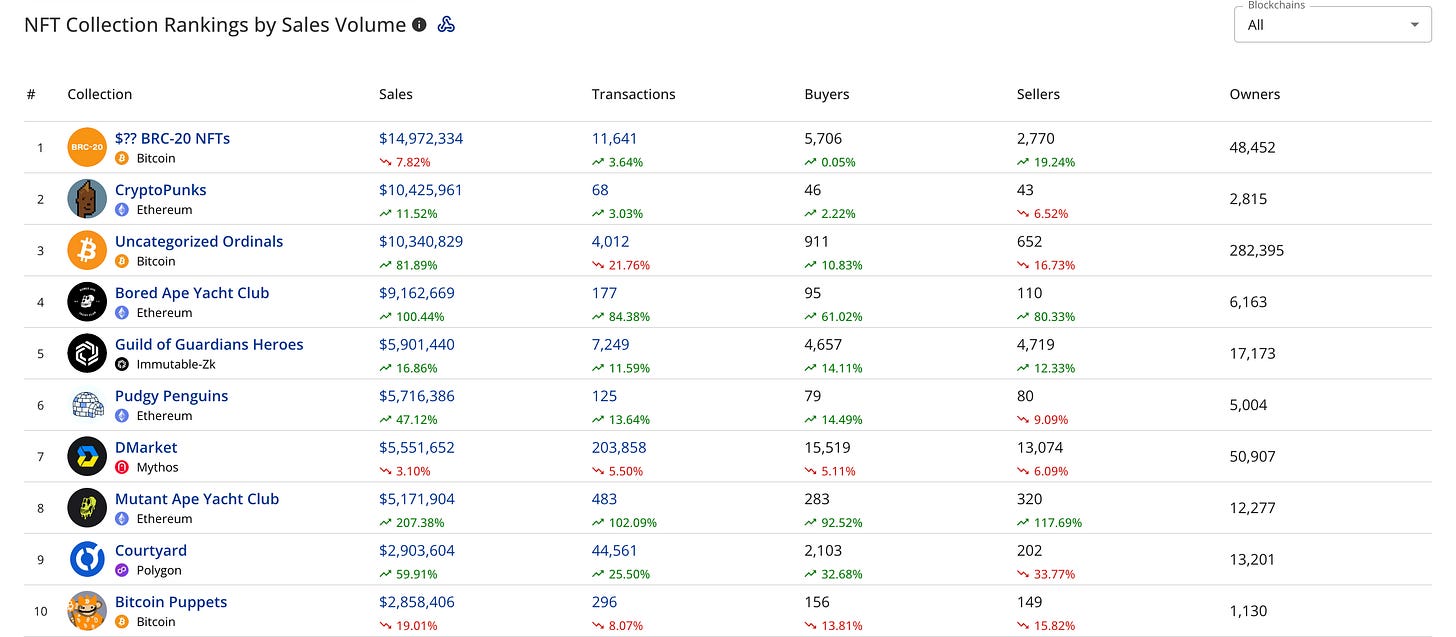Open Guild of Guardians Heroes link
1456x637 pixels.
209,344
